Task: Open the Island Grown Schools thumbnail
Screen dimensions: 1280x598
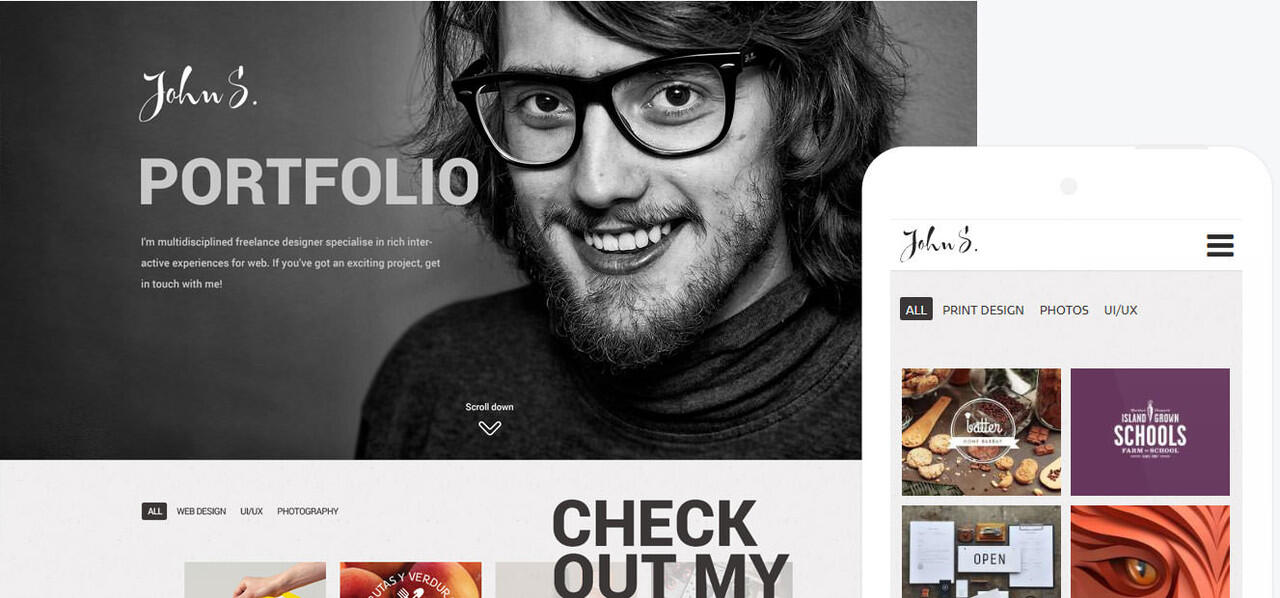Action: coord(1150,432)
